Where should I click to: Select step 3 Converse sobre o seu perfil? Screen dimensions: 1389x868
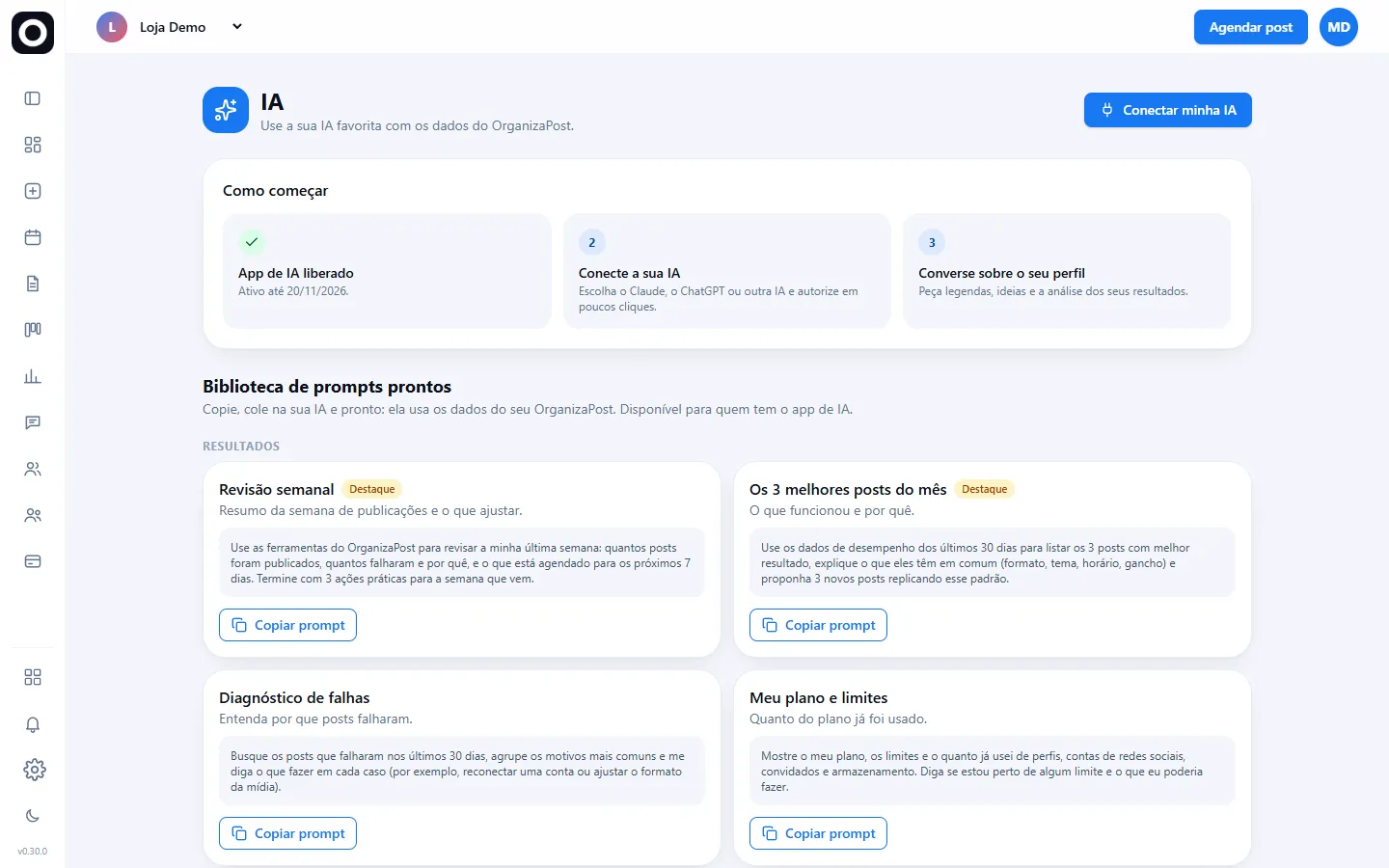click(1067, 271)
